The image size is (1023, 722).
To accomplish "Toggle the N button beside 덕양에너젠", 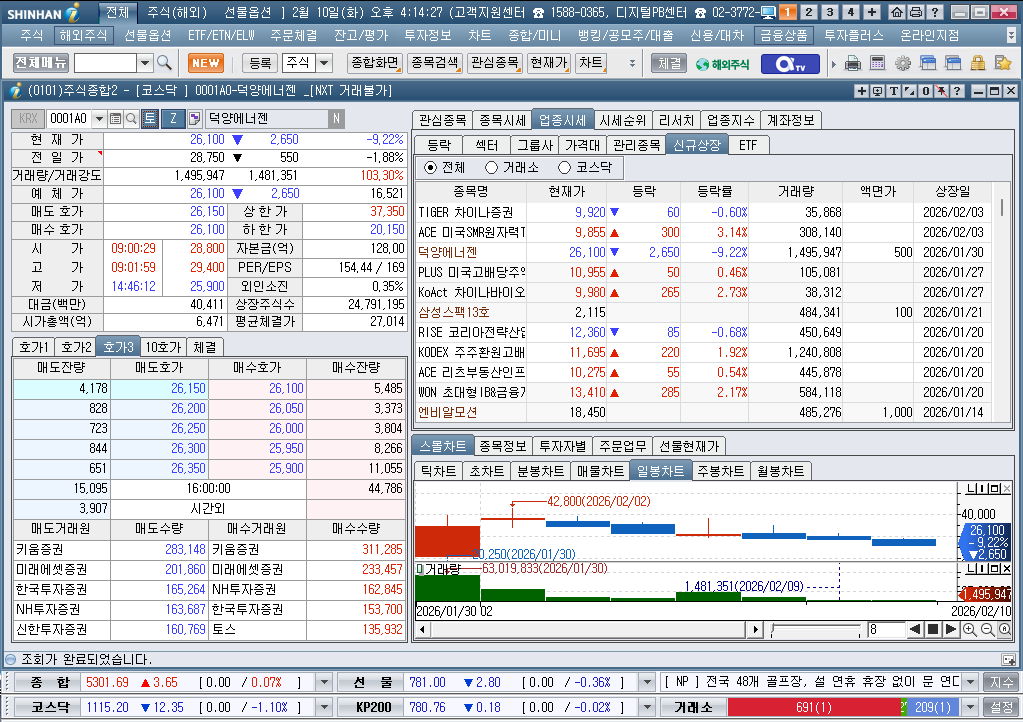I will tap(336, 119).
